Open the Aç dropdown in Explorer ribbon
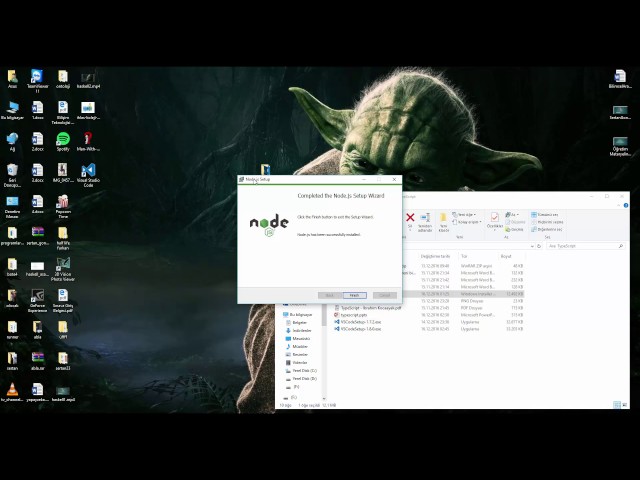 [x=513, y=215]
